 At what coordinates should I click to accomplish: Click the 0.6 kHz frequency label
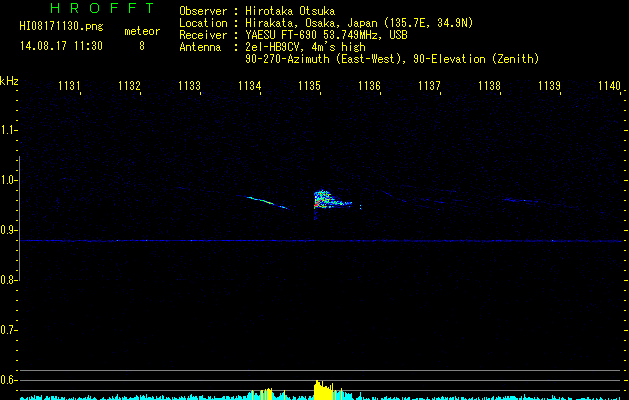coord(8,380)
